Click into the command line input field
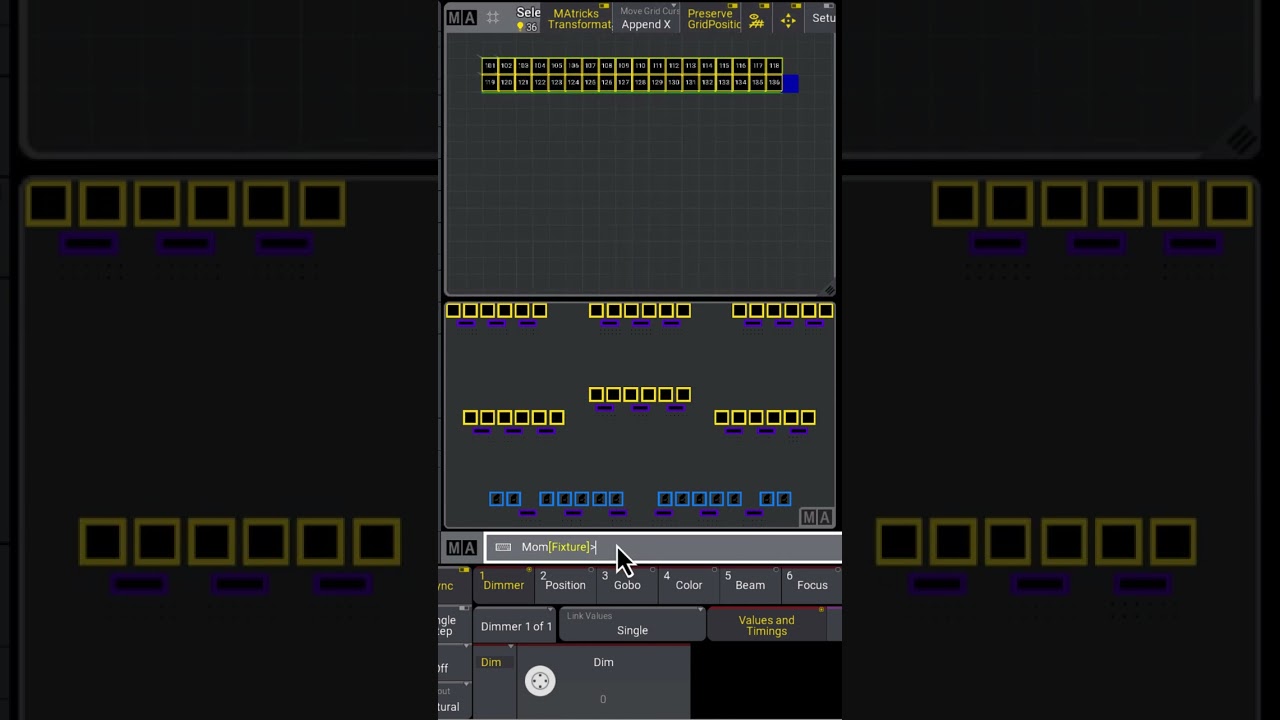The height and width of the screenshot is (720, 1280). pyautogui.click(x=664, y=547)
